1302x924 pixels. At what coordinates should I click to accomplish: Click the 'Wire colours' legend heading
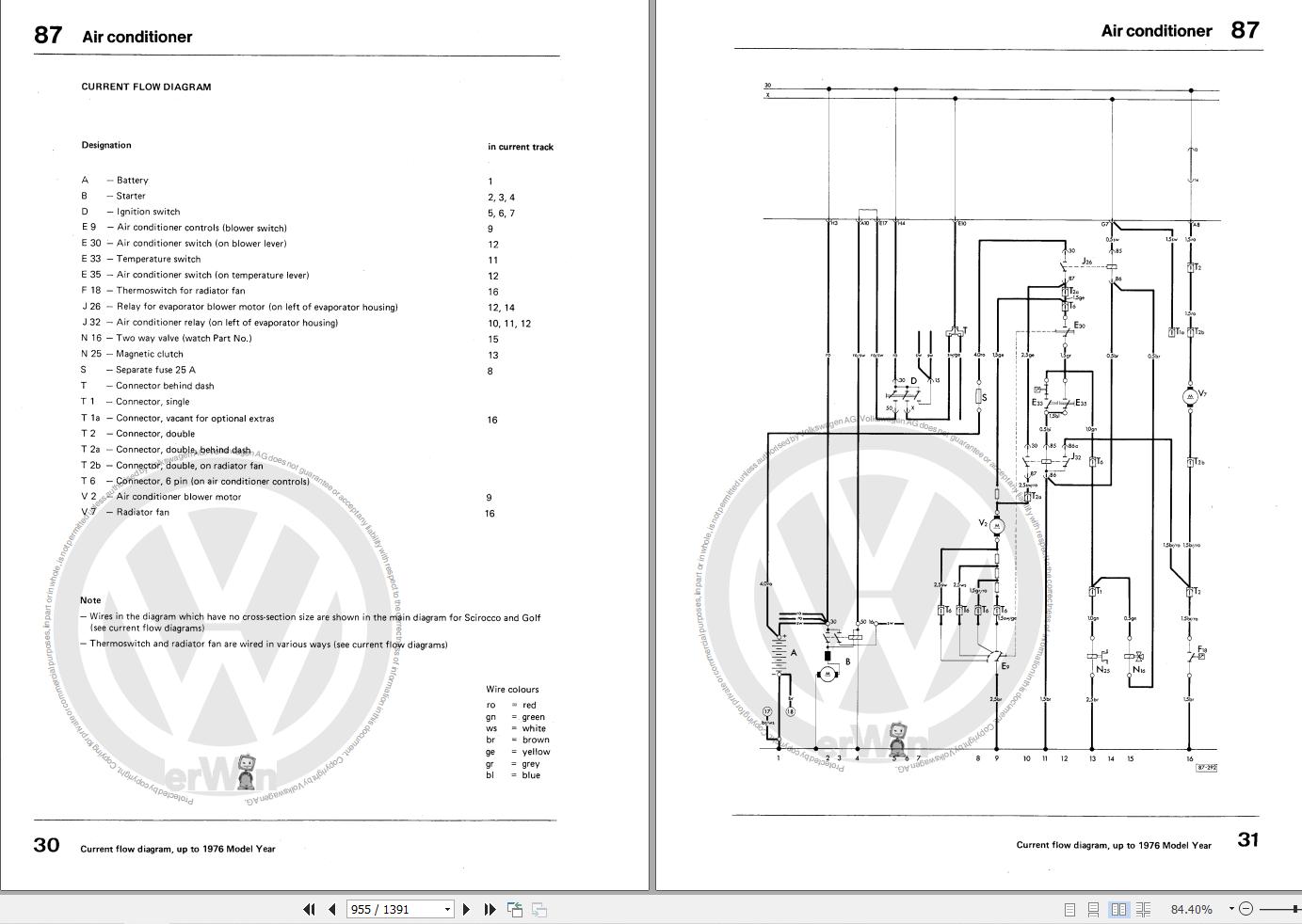click(512, 690)
